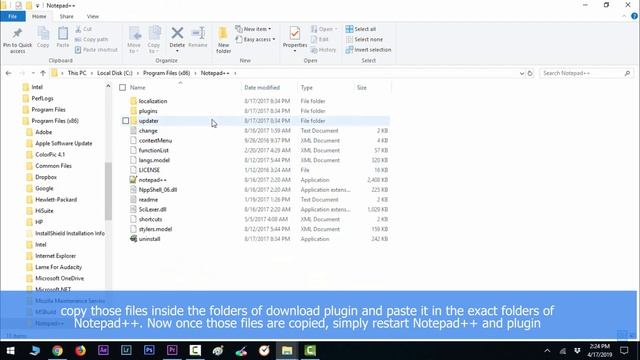Click the Cut scissors command

[84, 29]
